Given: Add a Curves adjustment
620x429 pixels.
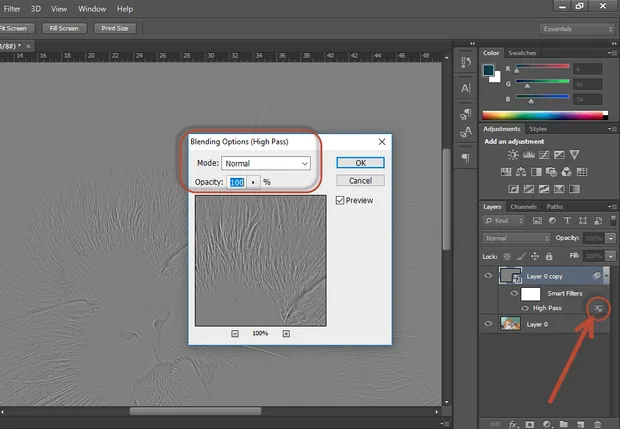Looking at the screenshot, I should 544,155.
